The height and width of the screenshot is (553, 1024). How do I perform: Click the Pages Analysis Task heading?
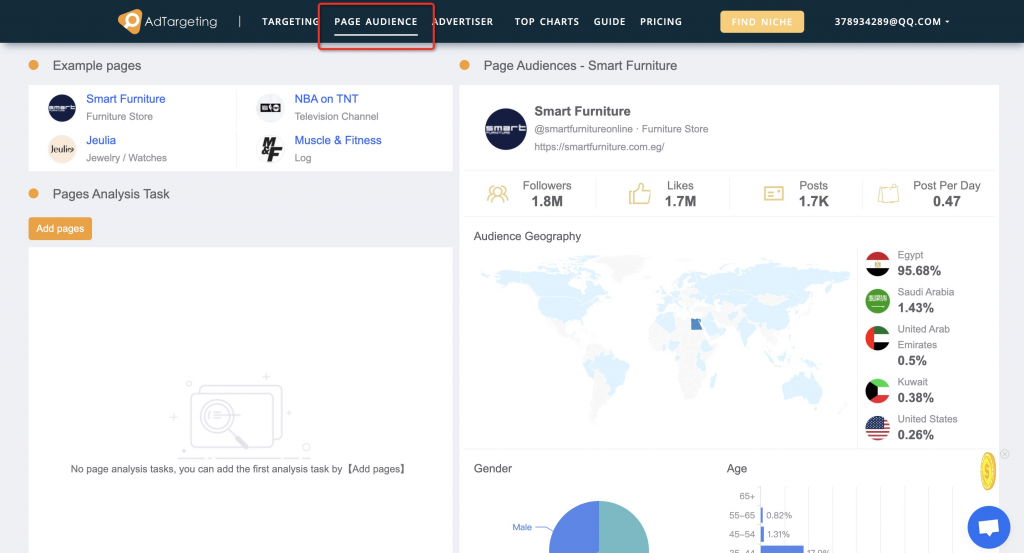point(111,194)
